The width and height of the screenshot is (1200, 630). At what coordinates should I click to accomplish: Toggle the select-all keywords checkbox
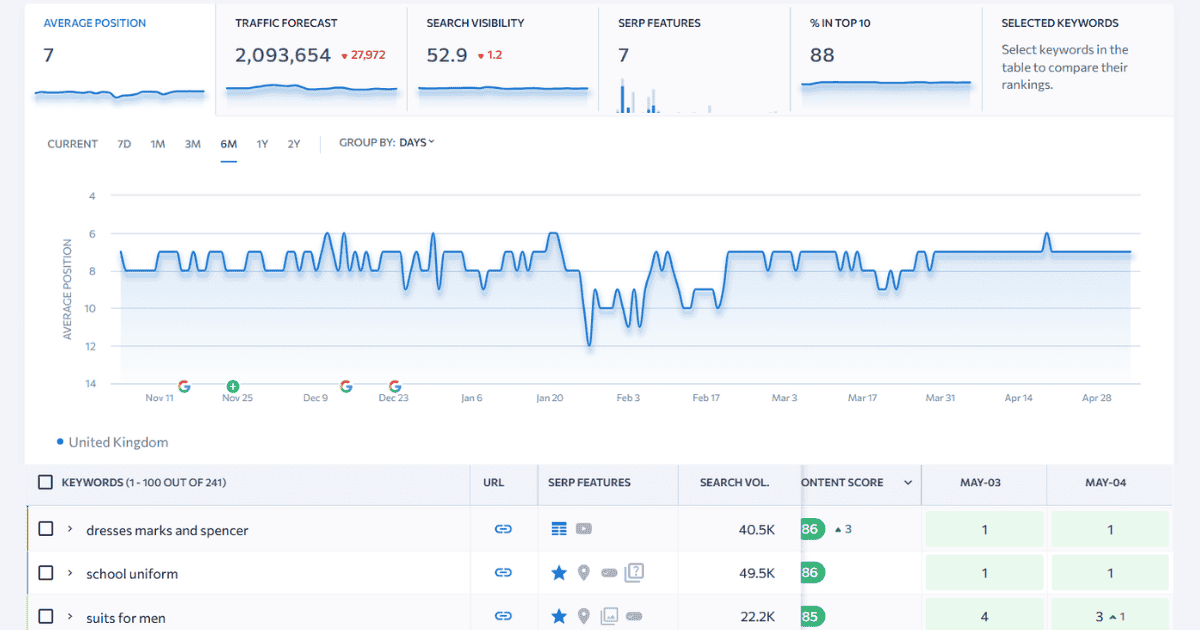tap(45, 482)
